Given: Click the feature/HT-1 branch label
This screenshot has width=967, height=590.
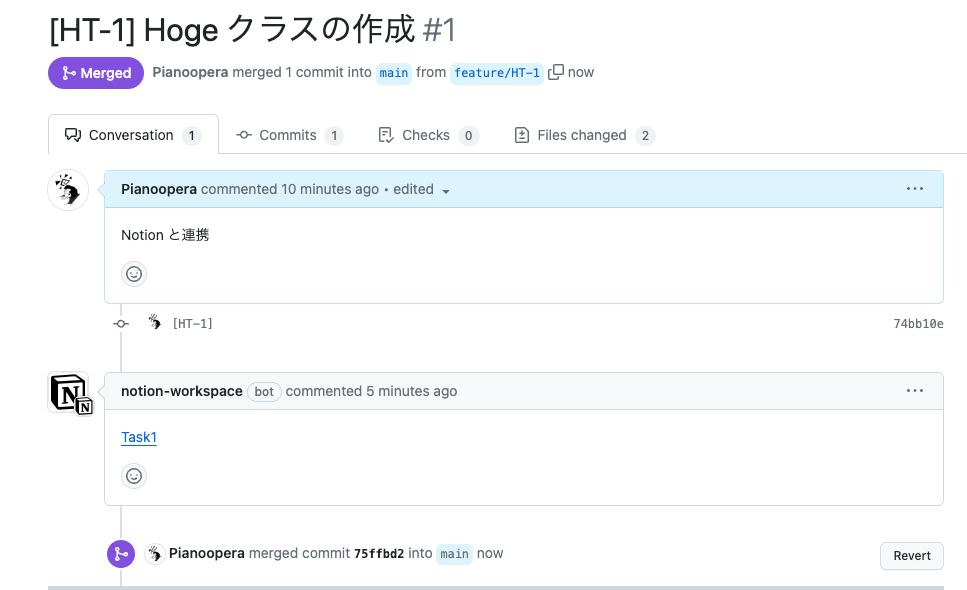Looking at the screenshot, I should point(497,72).
